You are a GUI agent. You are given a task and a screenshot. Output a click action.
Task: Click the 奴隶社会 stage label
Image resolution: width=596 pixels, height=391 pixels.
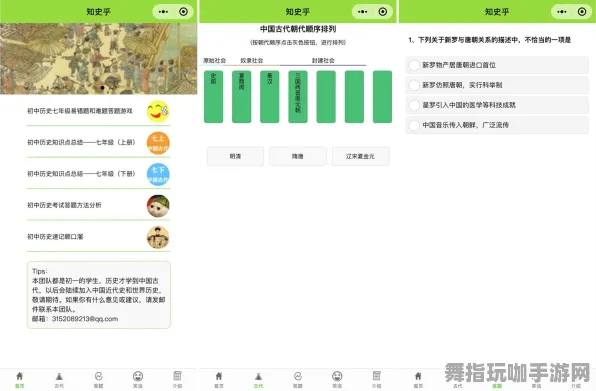252,60
